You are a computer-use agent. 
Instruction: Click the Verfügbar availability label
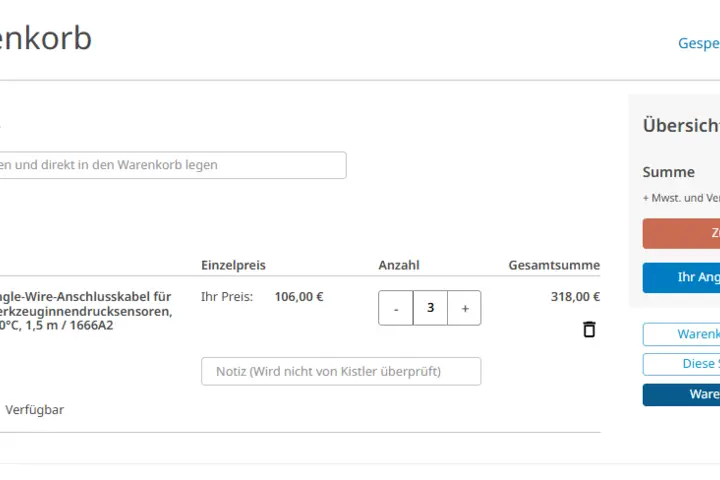(x=34, y=410)
